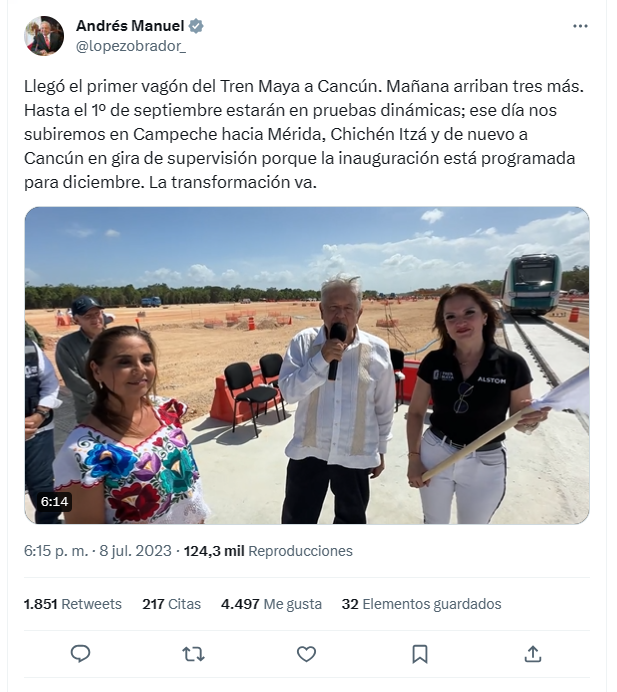617x692 pixels.
Task: Click the 8 jul. 2023 date
Action: 135,551
